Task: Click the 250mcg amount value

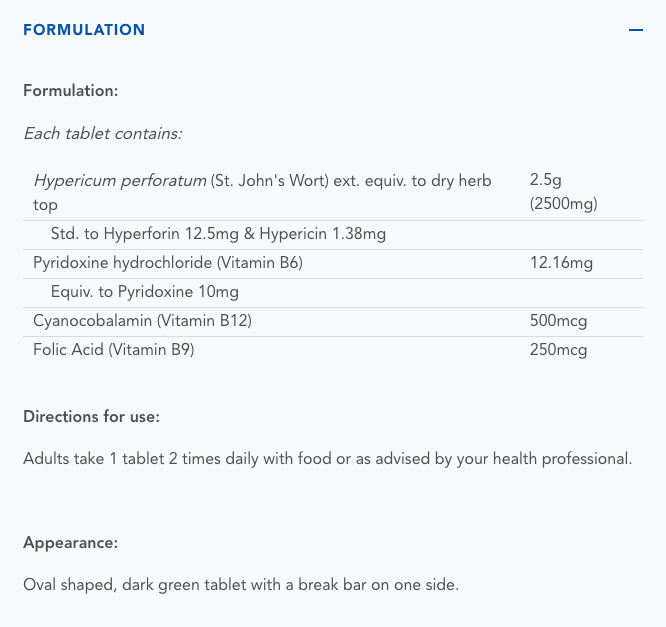Action: point(558,350)
